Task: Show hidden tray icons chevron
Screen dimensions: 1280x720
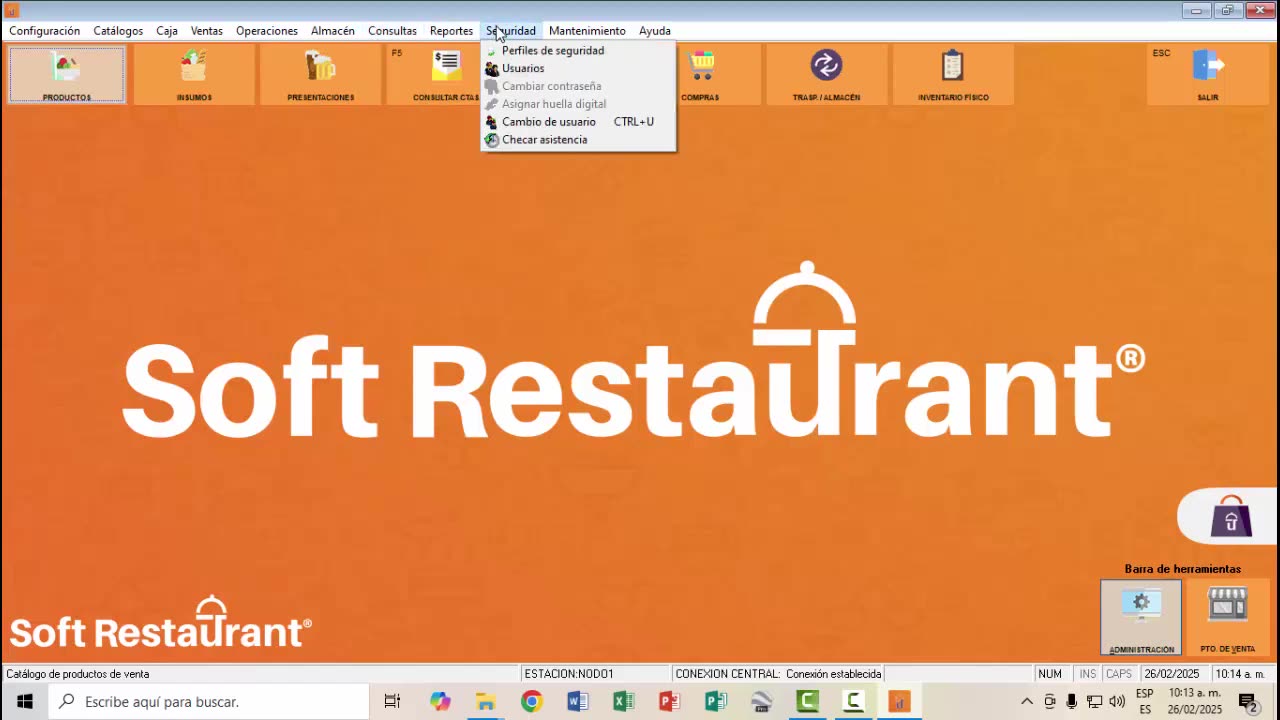Action: click(x=1027, y=702)
